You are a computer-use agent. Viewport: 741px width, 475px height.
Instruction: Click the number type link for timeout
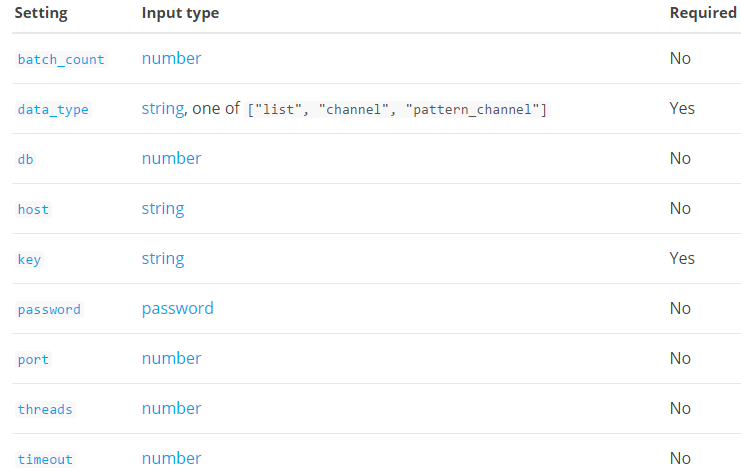click(x=171, y=458)
